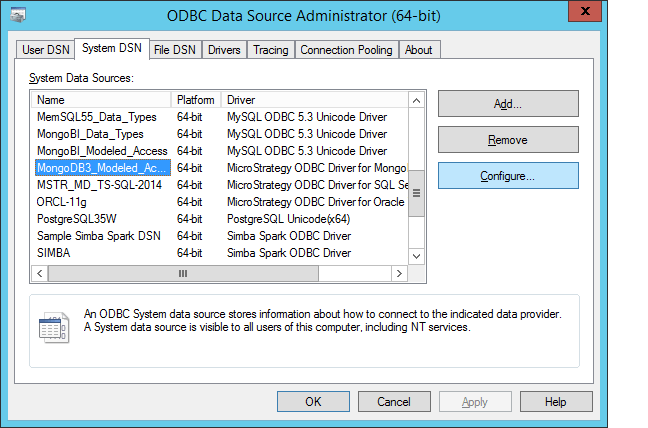Switch to the User DSN tab
This screenshot has height=428, width=648.
pos(46,50)
